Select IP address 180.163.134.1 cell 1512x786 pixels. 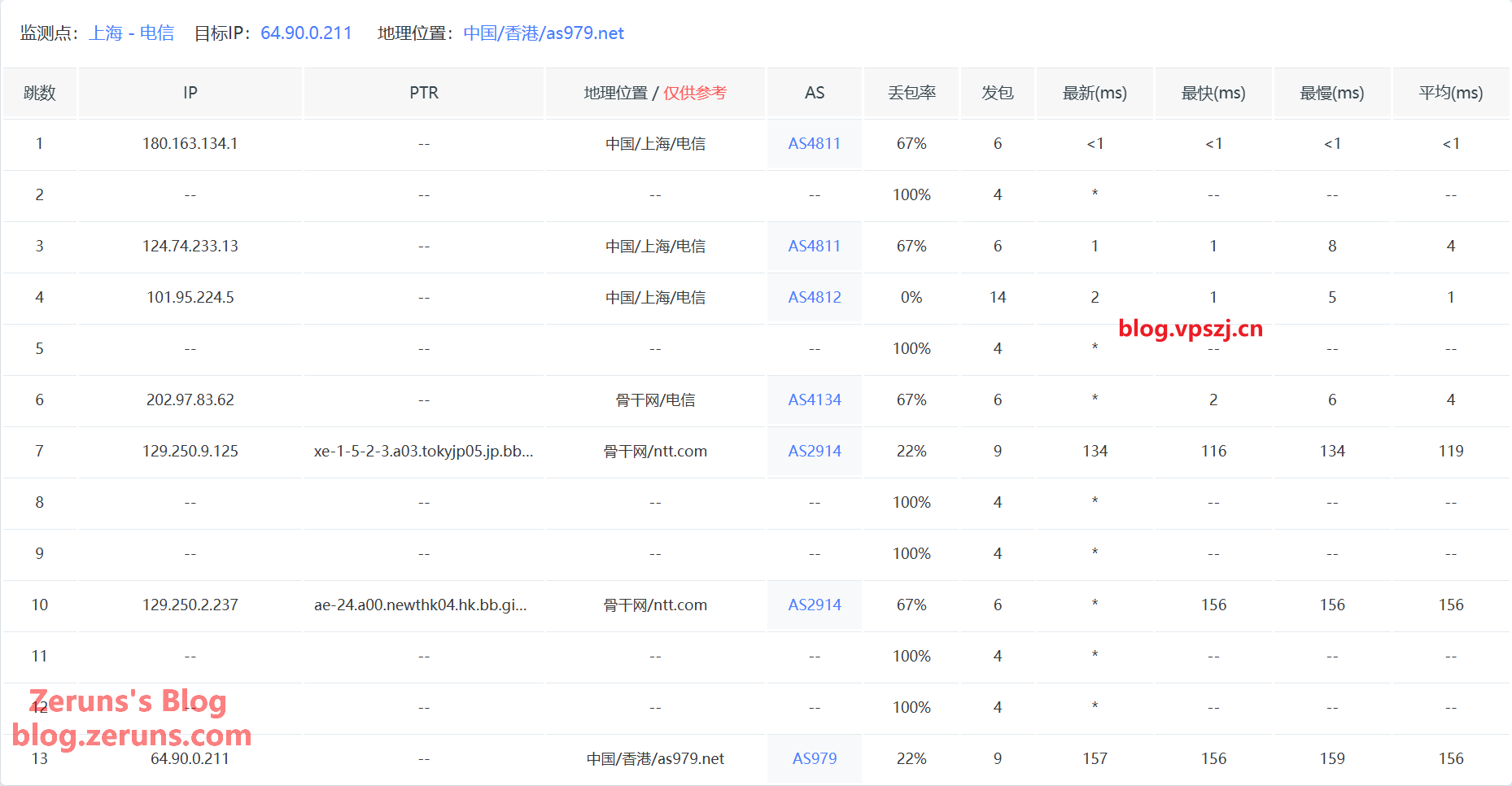[x=190, y=144]
